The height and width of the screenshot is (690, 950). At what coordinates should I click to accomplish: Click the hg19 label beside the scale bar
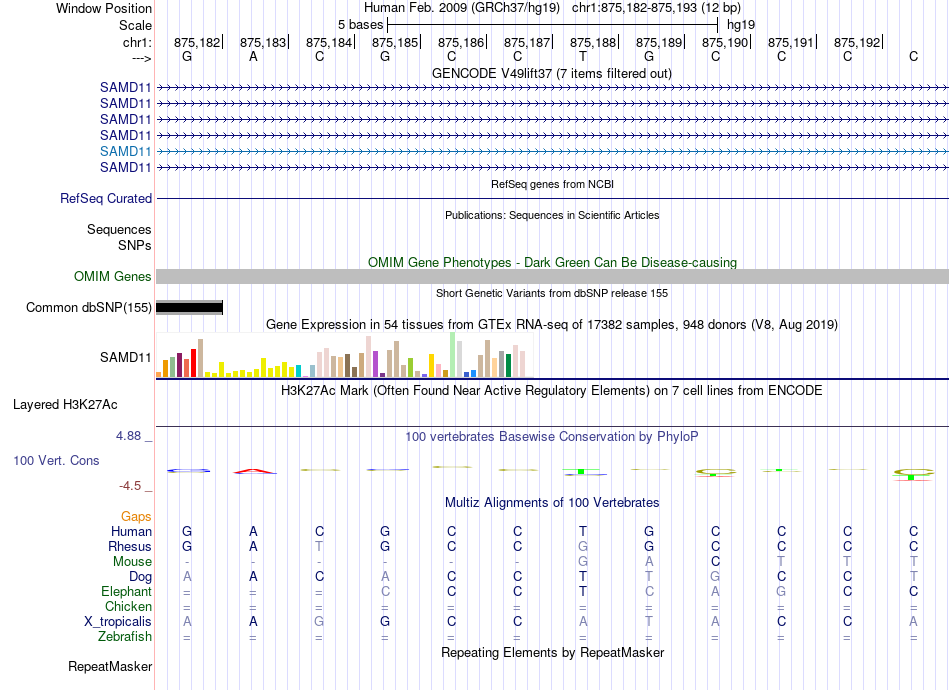(741, 25)
